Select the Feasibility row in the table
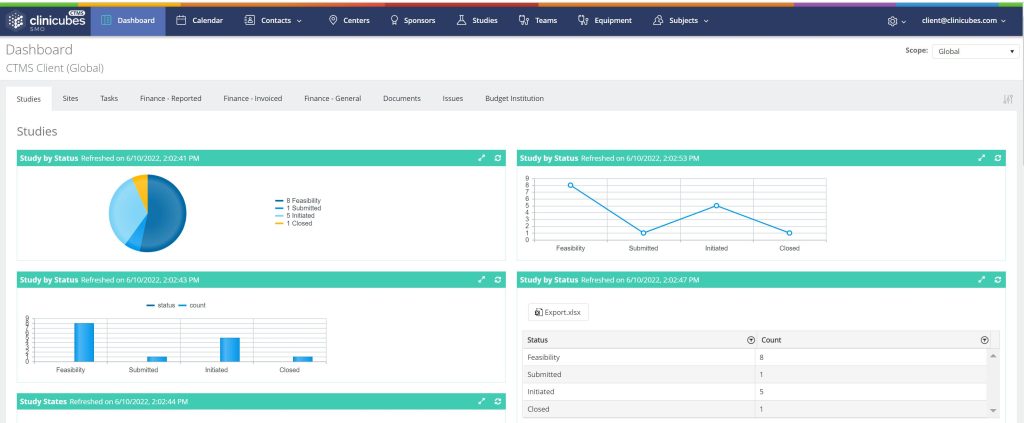The width and height of the screenshot is (1024, 423). pos(755,358)
